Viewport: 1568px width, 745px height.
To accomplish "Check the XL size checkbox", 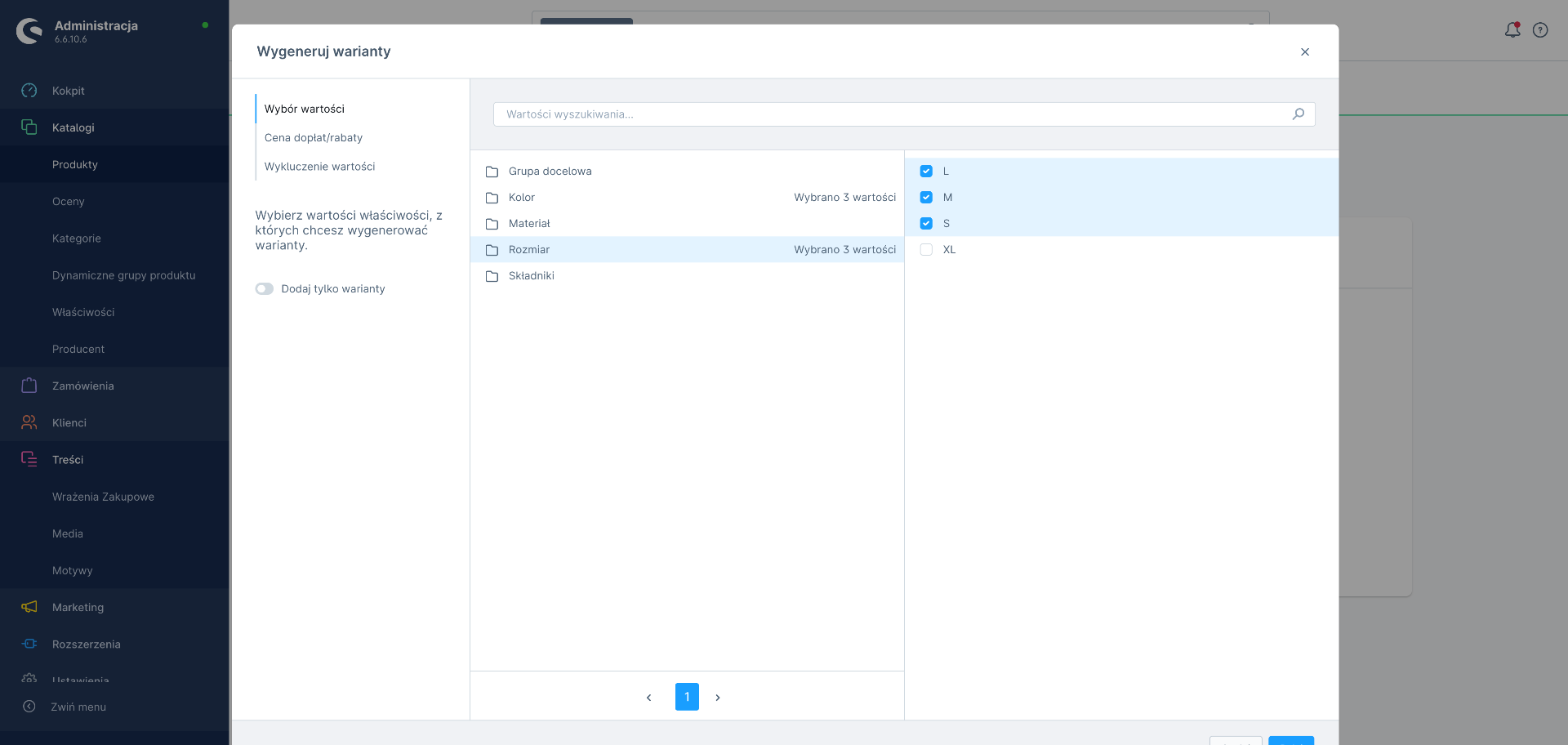I will coord(926,250).
